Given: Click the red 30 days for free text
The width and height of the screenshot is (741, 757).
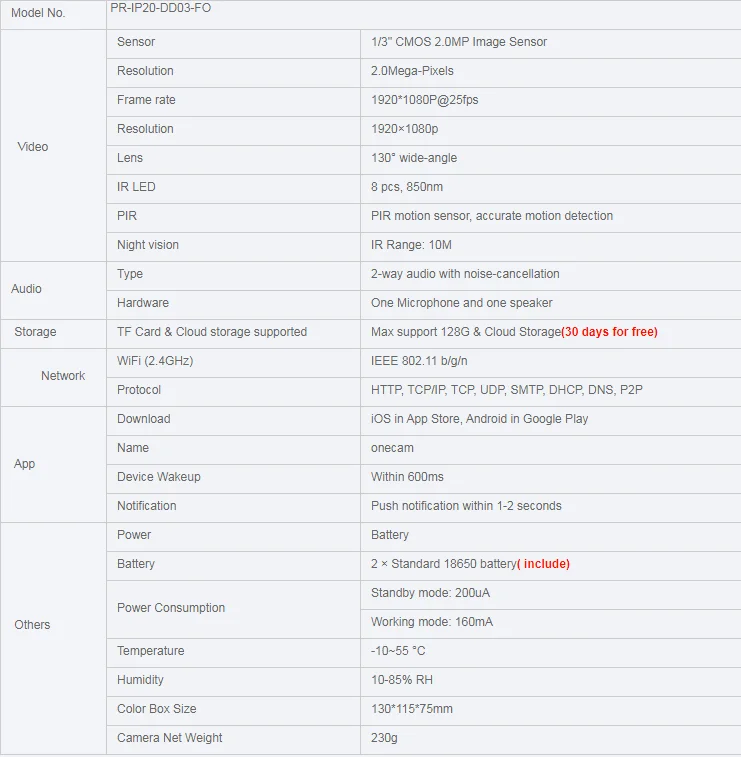Looking at the screenshot, I should click(609, 332).
